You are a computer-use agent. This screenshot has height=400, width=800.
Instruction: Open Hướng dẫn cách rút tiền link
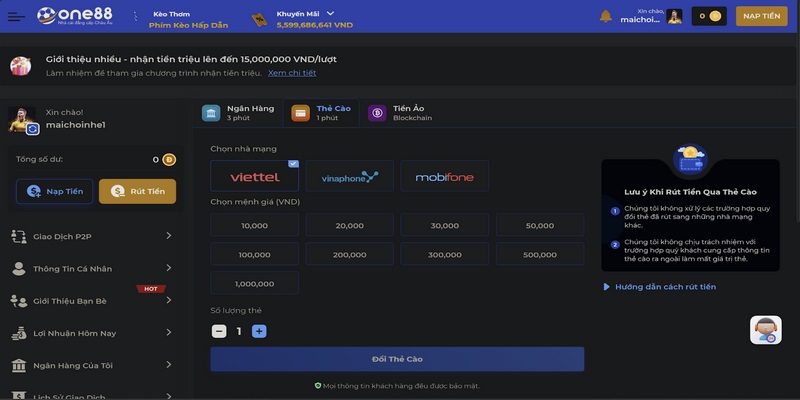[665, 287]
